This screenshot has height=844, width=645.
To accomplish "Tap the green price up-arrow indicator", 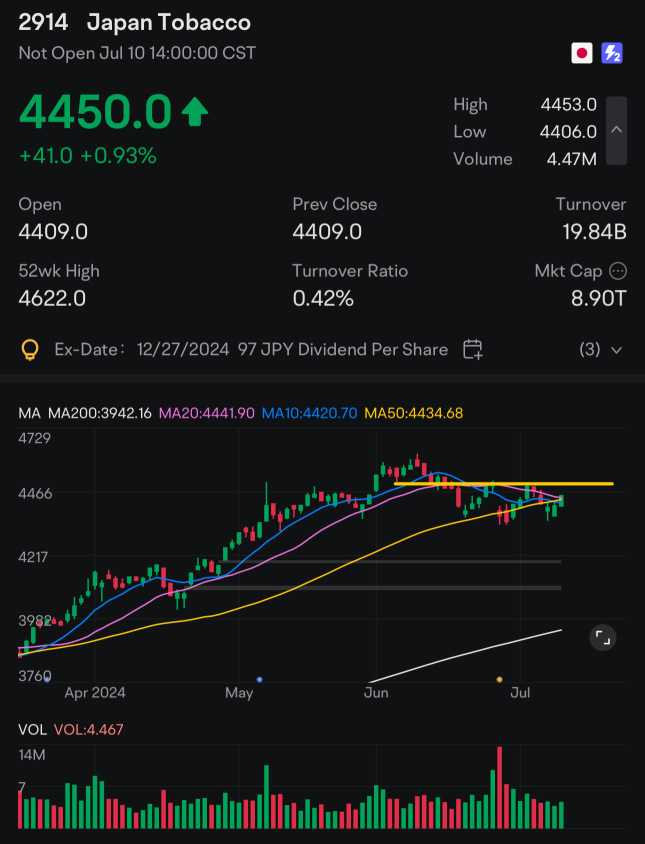I will click(x=194, y=111).
